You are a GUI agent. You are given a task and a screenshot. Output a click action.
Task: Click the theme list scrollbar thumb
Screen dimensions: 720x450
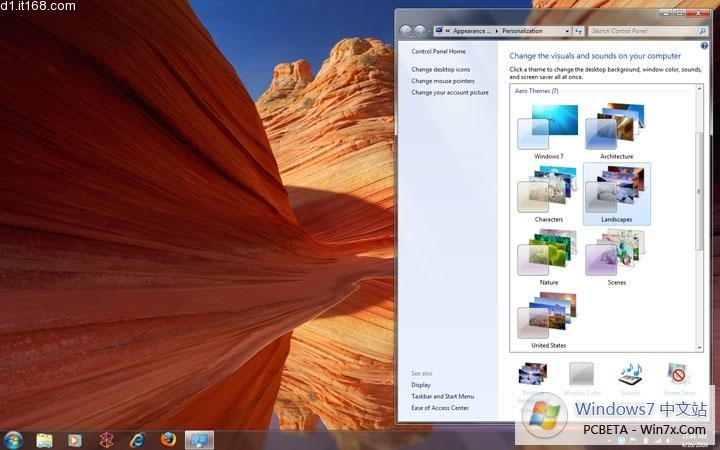point(699,191)
